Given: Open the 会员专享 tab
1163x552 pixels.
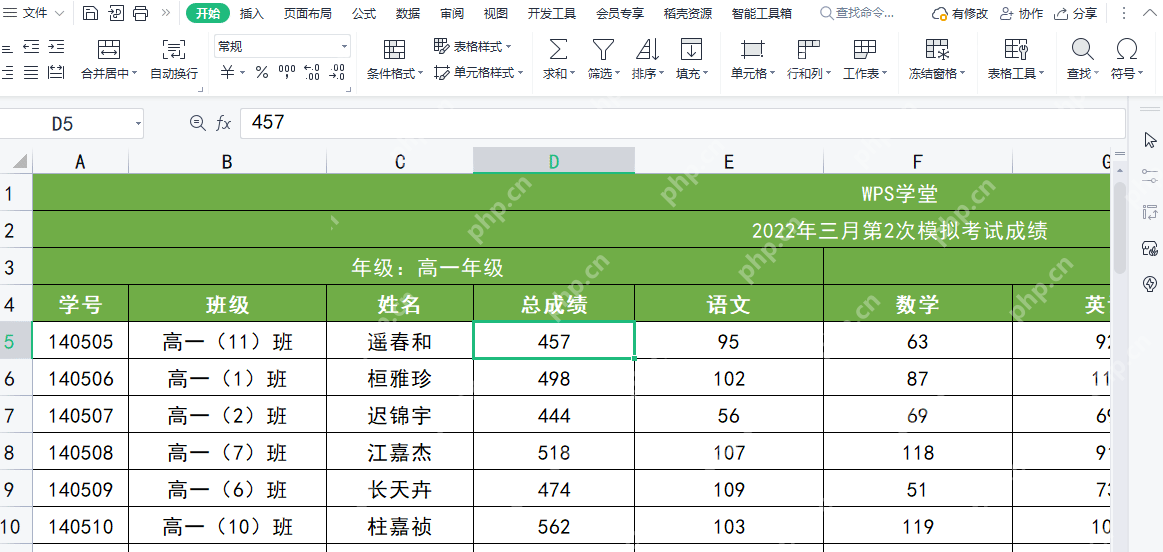Looking at the screenshot, I should [x=620, y=13].
